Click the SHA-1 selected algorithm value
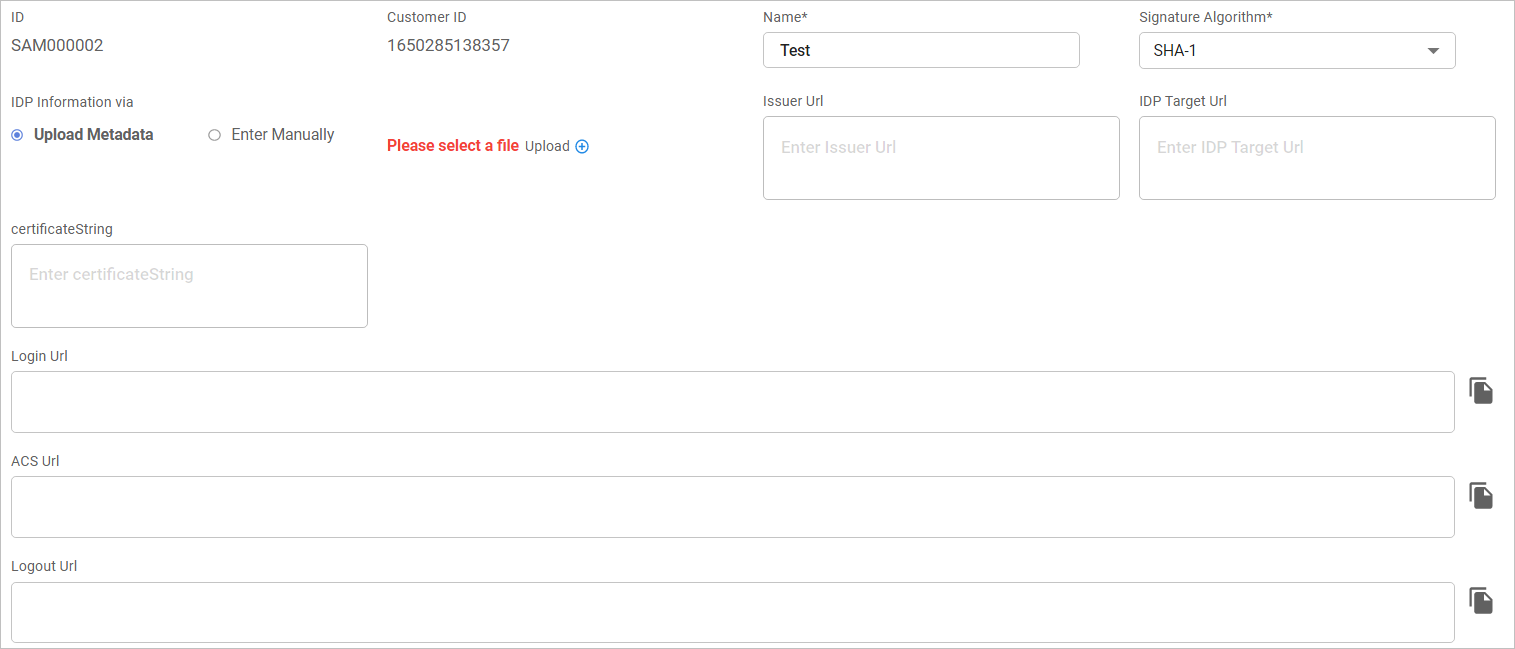 pos(1175,51)
